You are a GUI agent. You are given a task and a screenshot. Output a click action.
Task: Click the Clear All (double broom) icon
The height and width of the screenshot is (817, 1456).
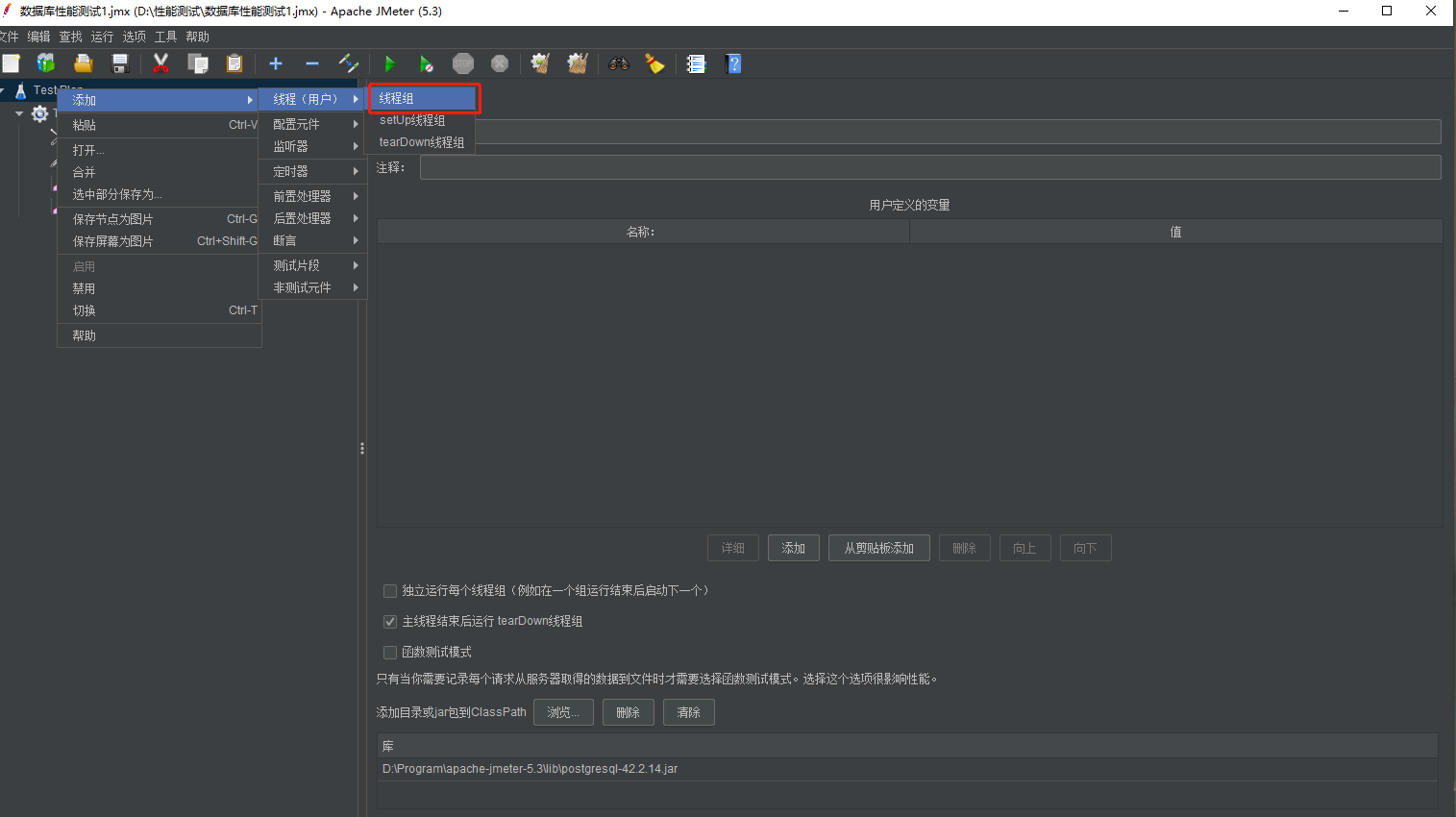pyautogui.click(x=576, y=63)
